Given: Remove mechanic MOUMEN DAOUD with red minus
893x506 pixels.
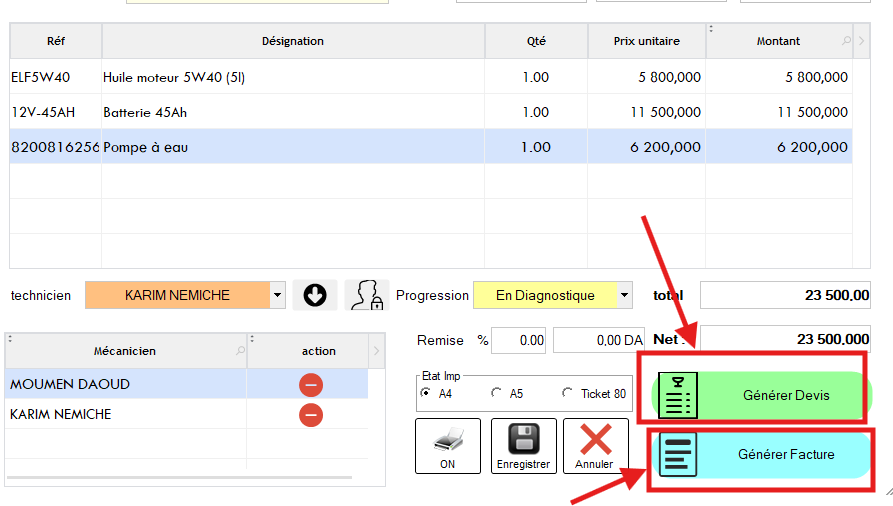Looking at the screenshot, I should 310,385.
